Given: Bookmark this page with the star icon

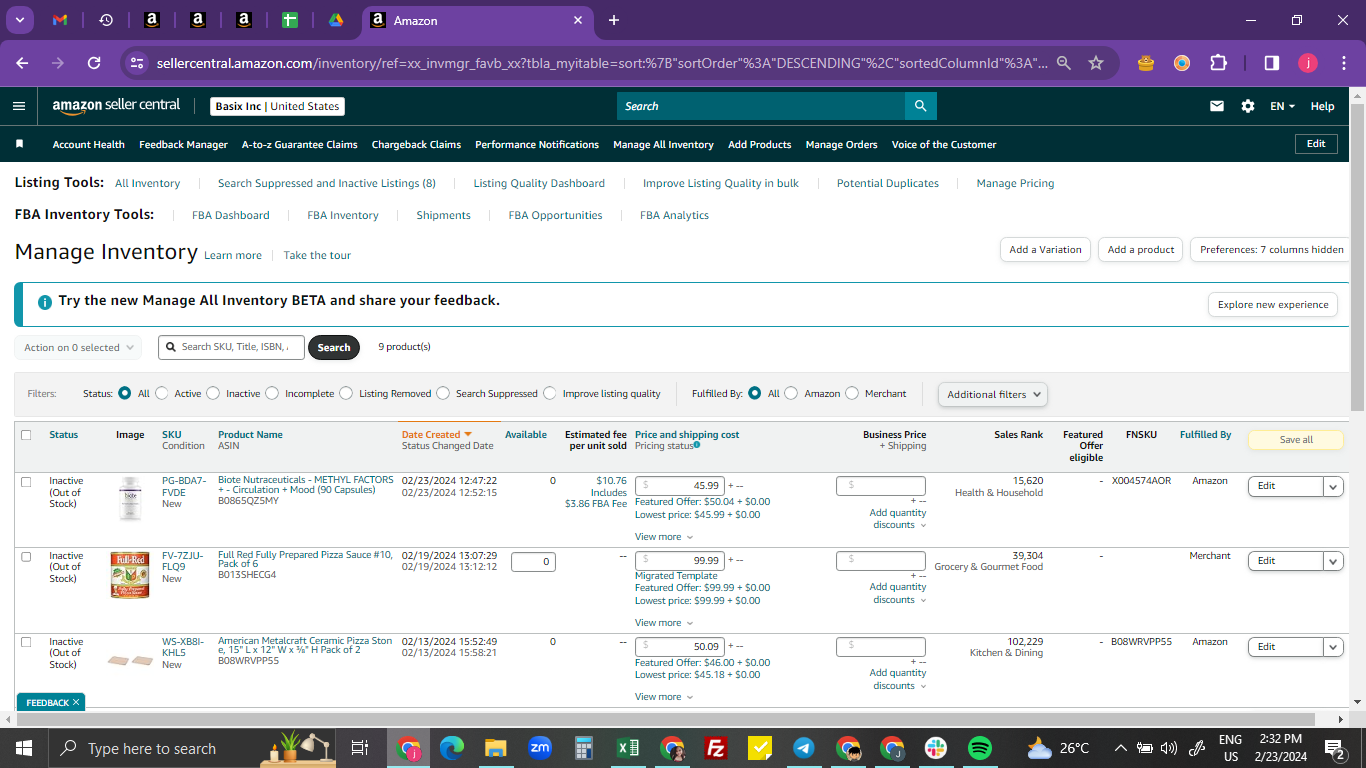Looking at the screenshot, I should click(x=1096, y=63).
